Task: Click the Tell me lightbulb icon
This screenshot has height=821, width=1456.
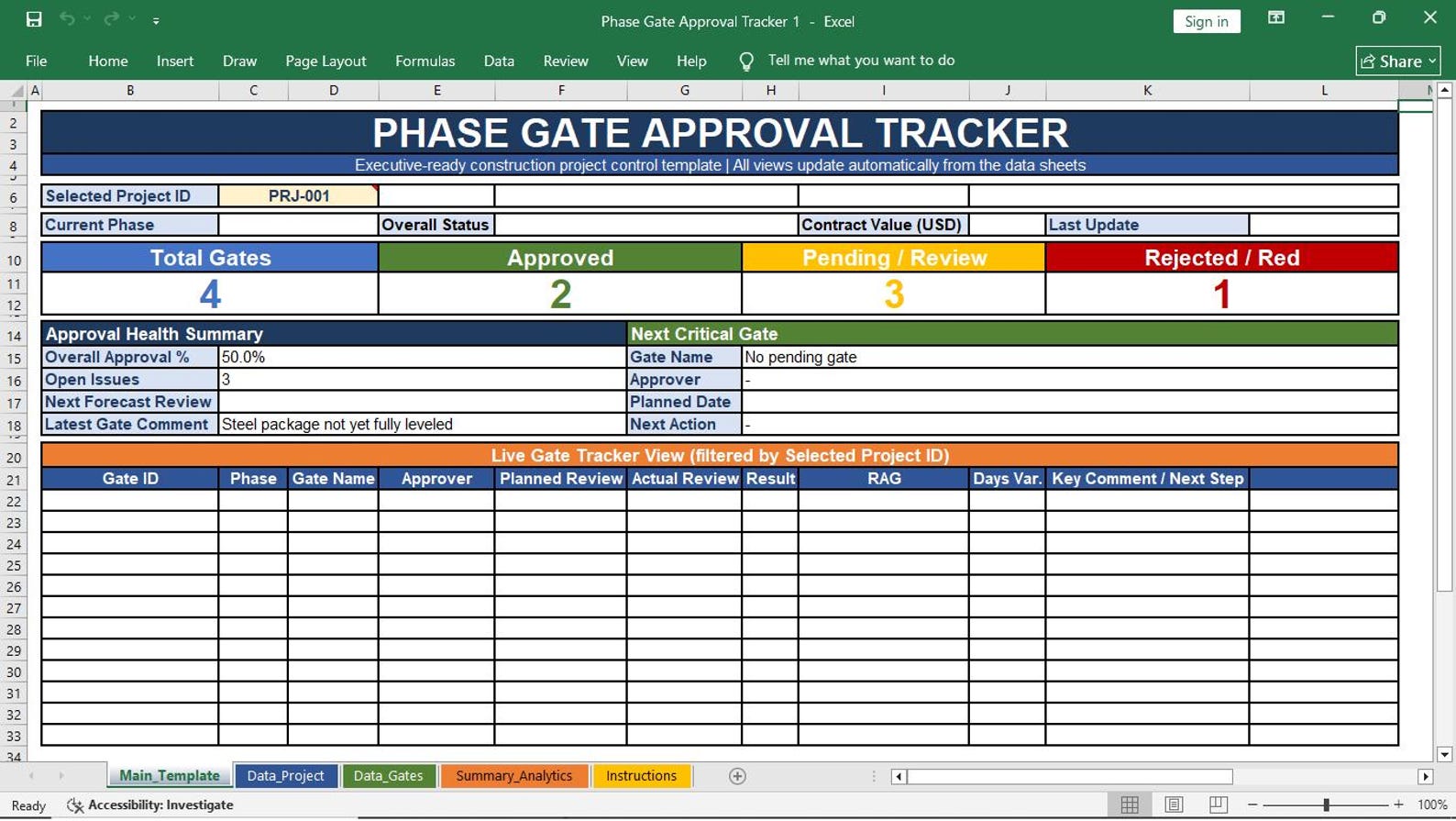Action: [746, 61]
